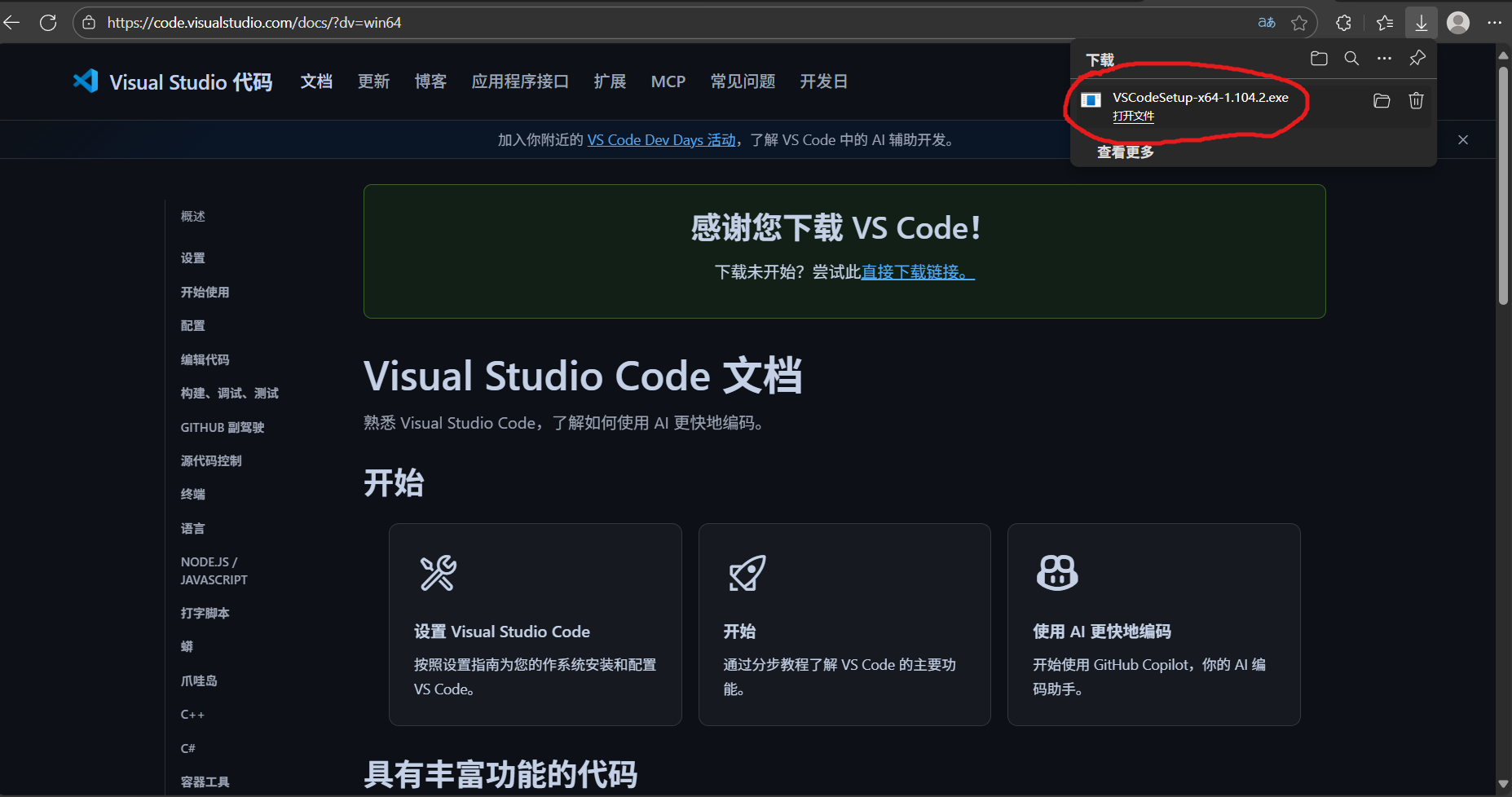Expand 构建、调试、测试 sidebar section

pyautogui.click(x=230, y=394)
